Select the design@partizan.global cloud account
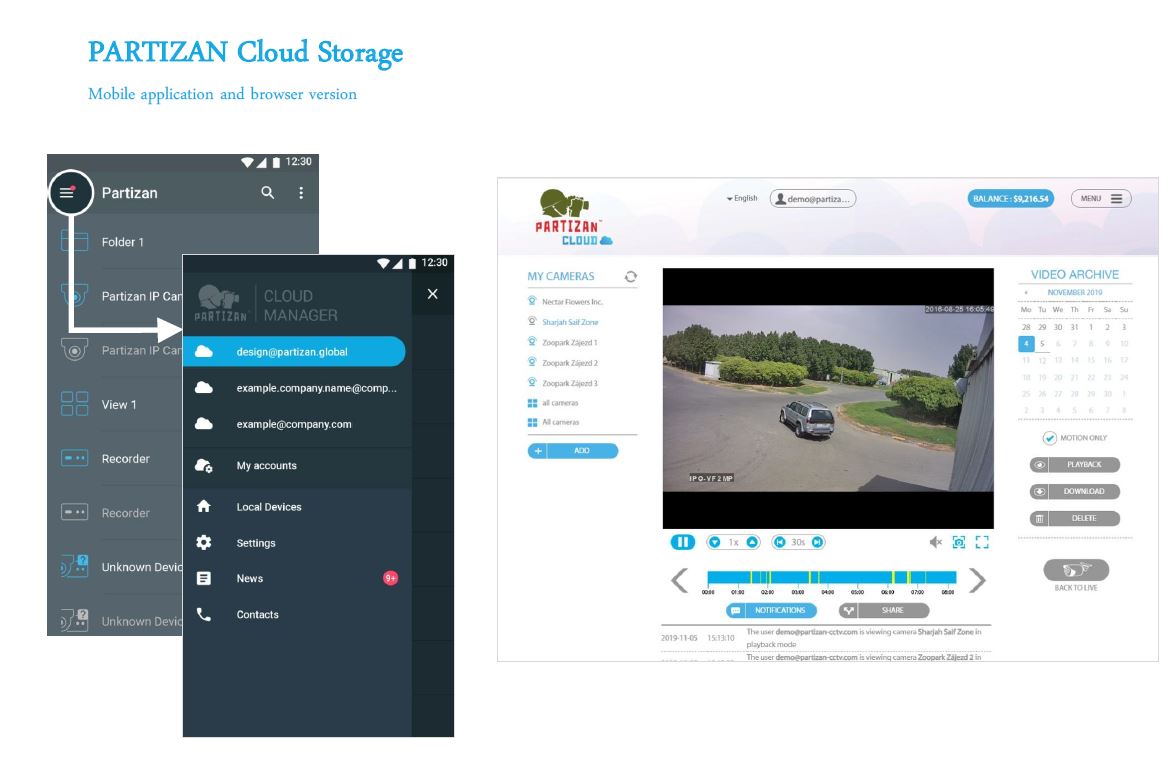1168x774 pixels. coord(294,351)
